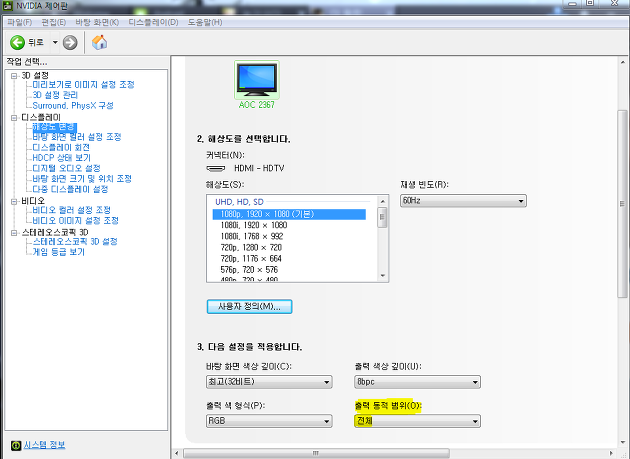Viewport: 630px width, 459px height.
Task: Collapse the 스테레오스코픽 3D tree node
Action: click(x=14, y=233)
